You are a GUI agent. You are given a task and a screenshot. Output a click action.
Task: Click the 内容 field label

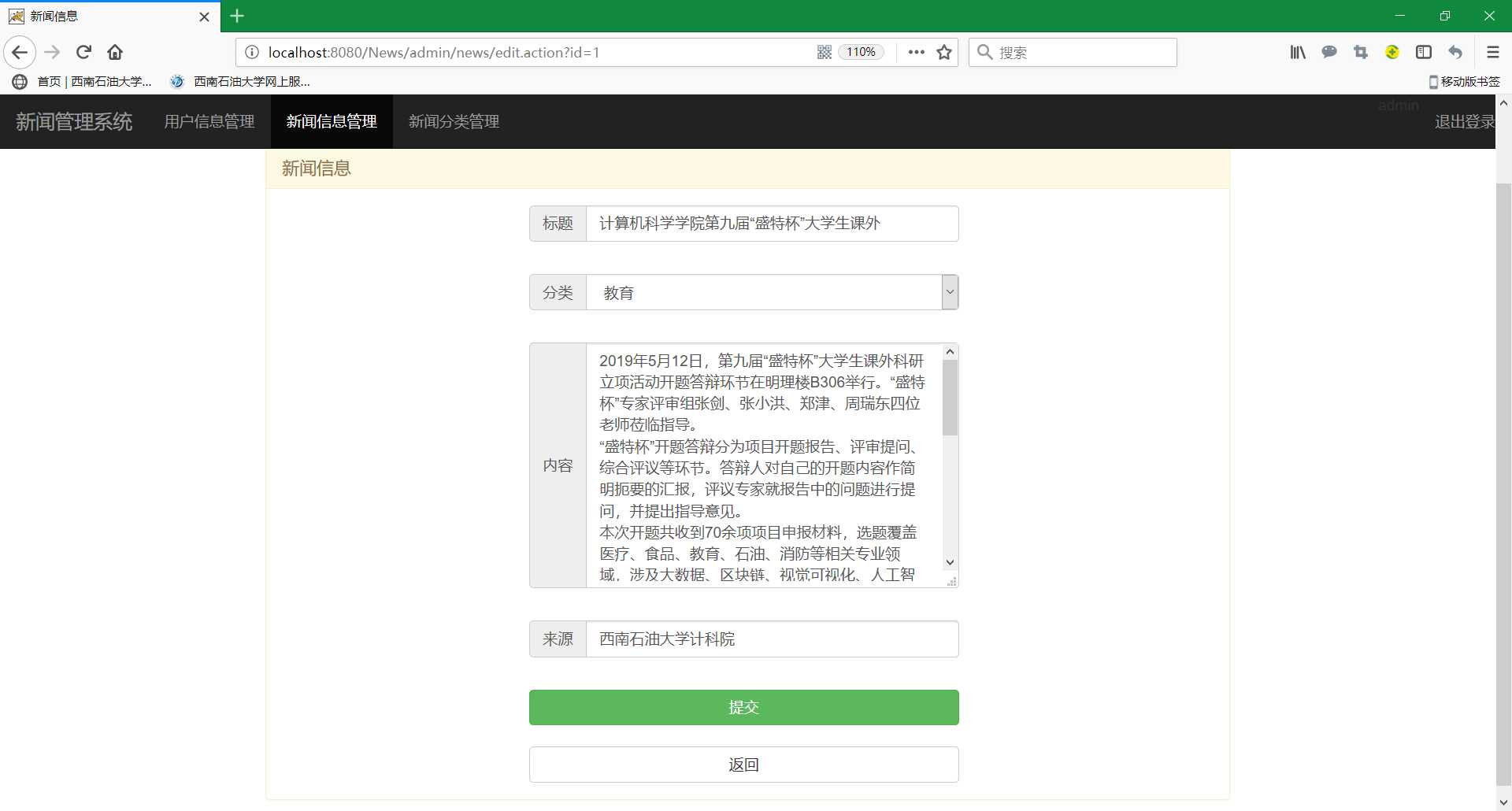(558, 465)
